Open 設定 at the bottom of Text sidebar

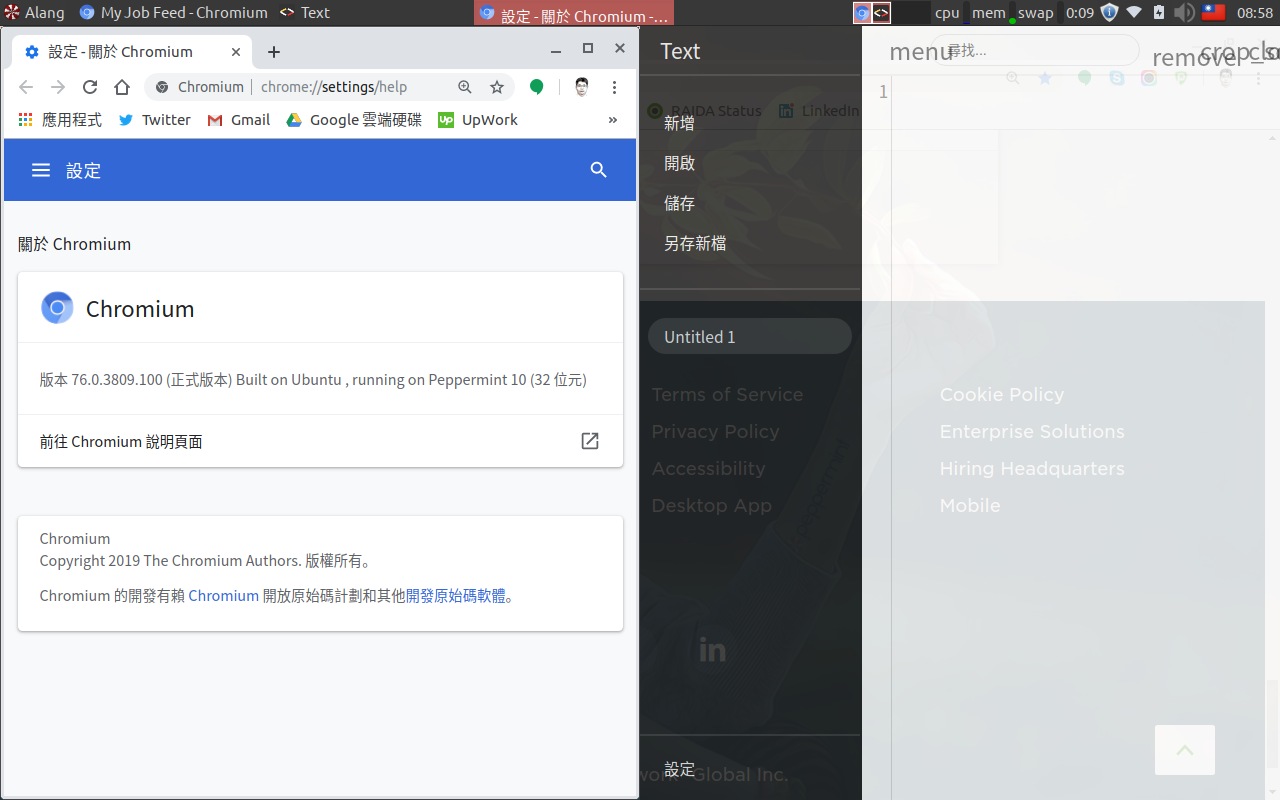coord(680,769)
